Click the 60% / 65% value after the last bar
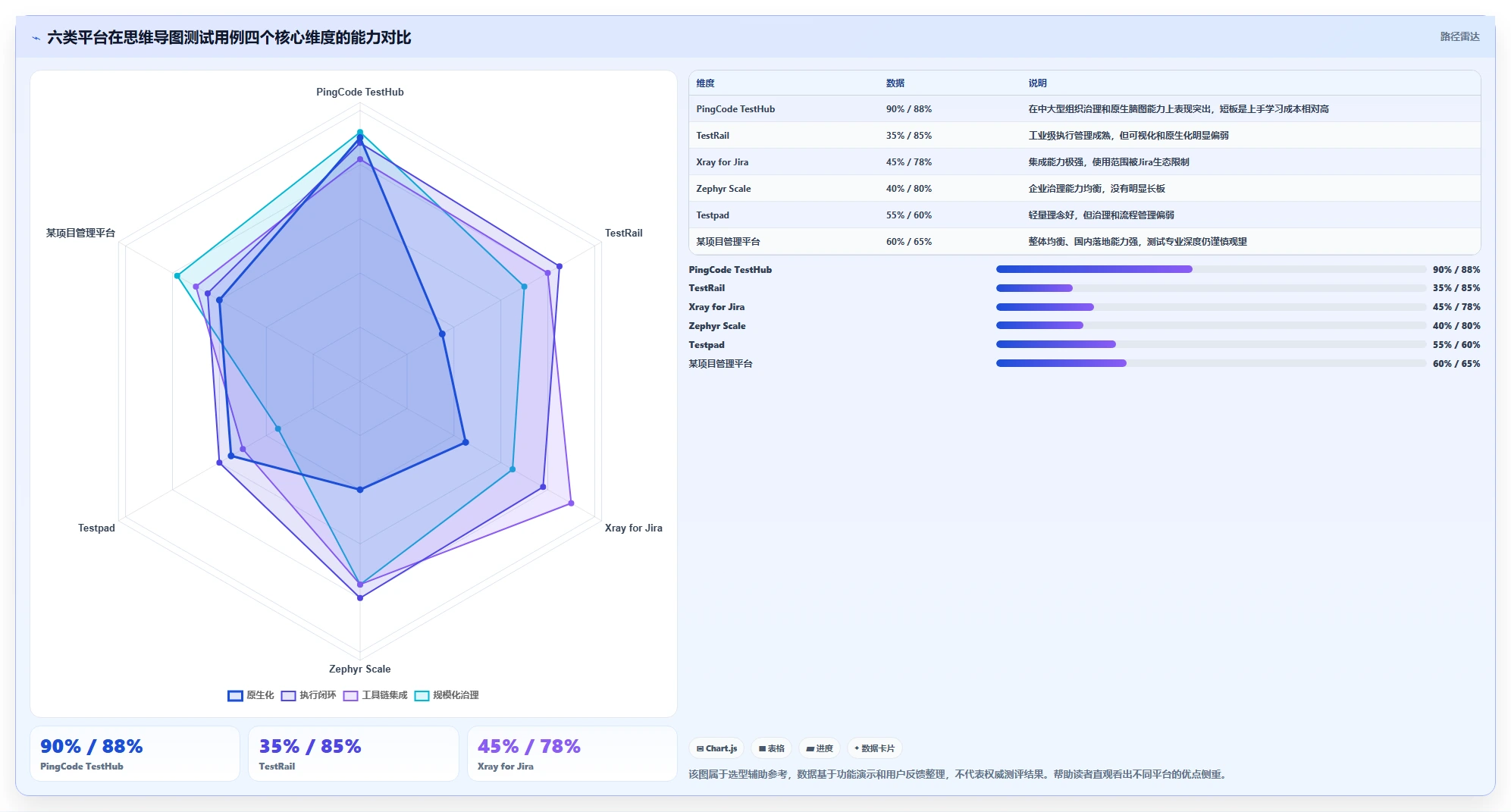Image resolution: width=1511 pixels, height=812 pixels. (1456, 364)
